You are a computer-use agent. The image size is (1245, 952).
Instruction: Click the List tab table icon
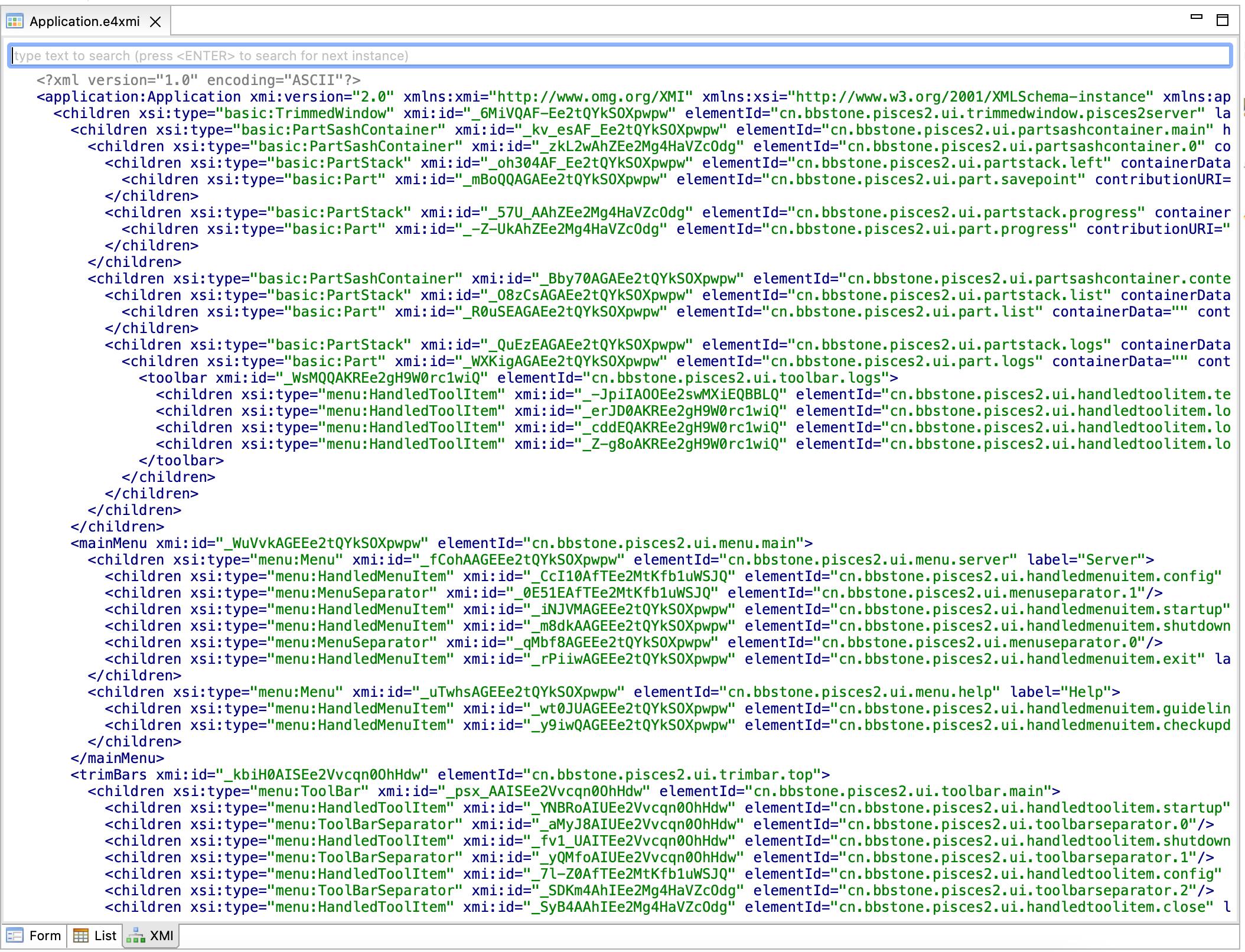point(81,935)
